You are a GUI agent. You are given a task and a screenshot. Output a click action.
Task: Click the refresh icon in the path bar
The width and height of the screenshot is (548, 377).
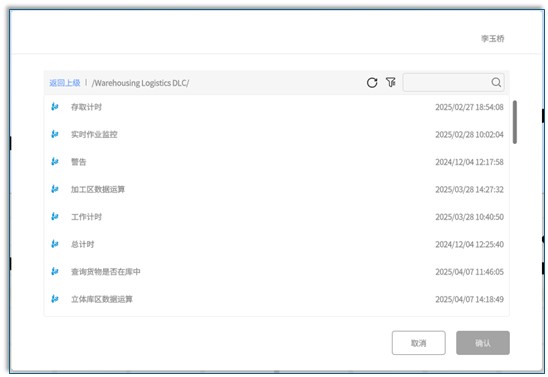pyautogui.click(x=372, y=82)
